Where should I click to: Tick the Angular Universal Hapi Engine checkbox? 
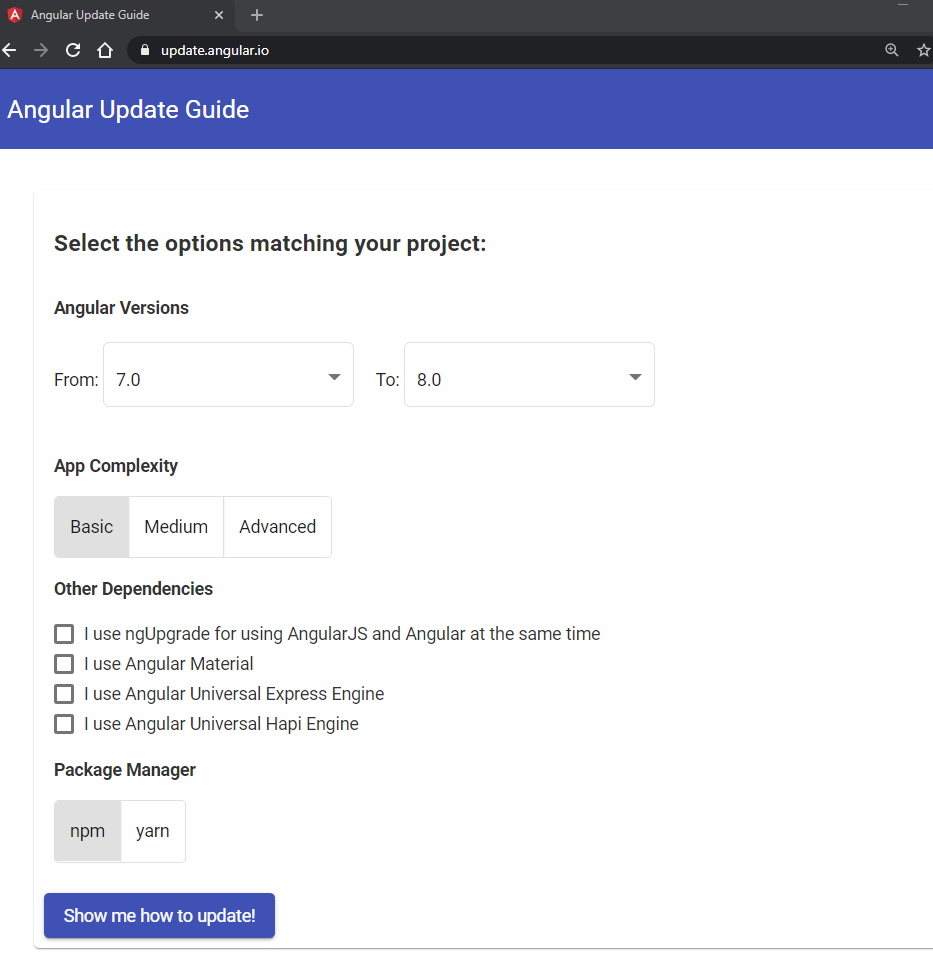(64, 724)
